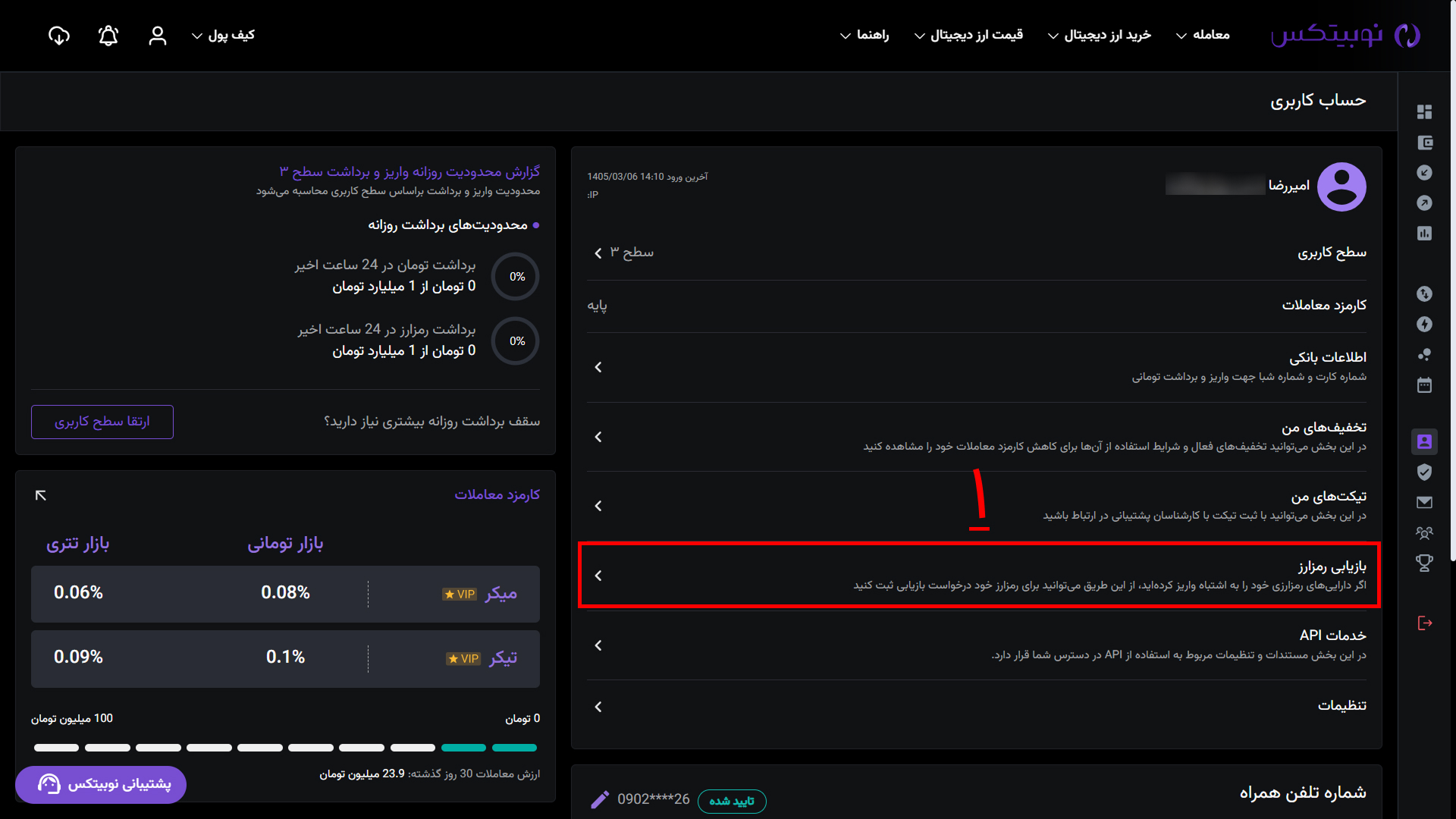Open the security shield icon in sidebar
The height and width of the screenshot is (819, 1456).
(1424, 472)
